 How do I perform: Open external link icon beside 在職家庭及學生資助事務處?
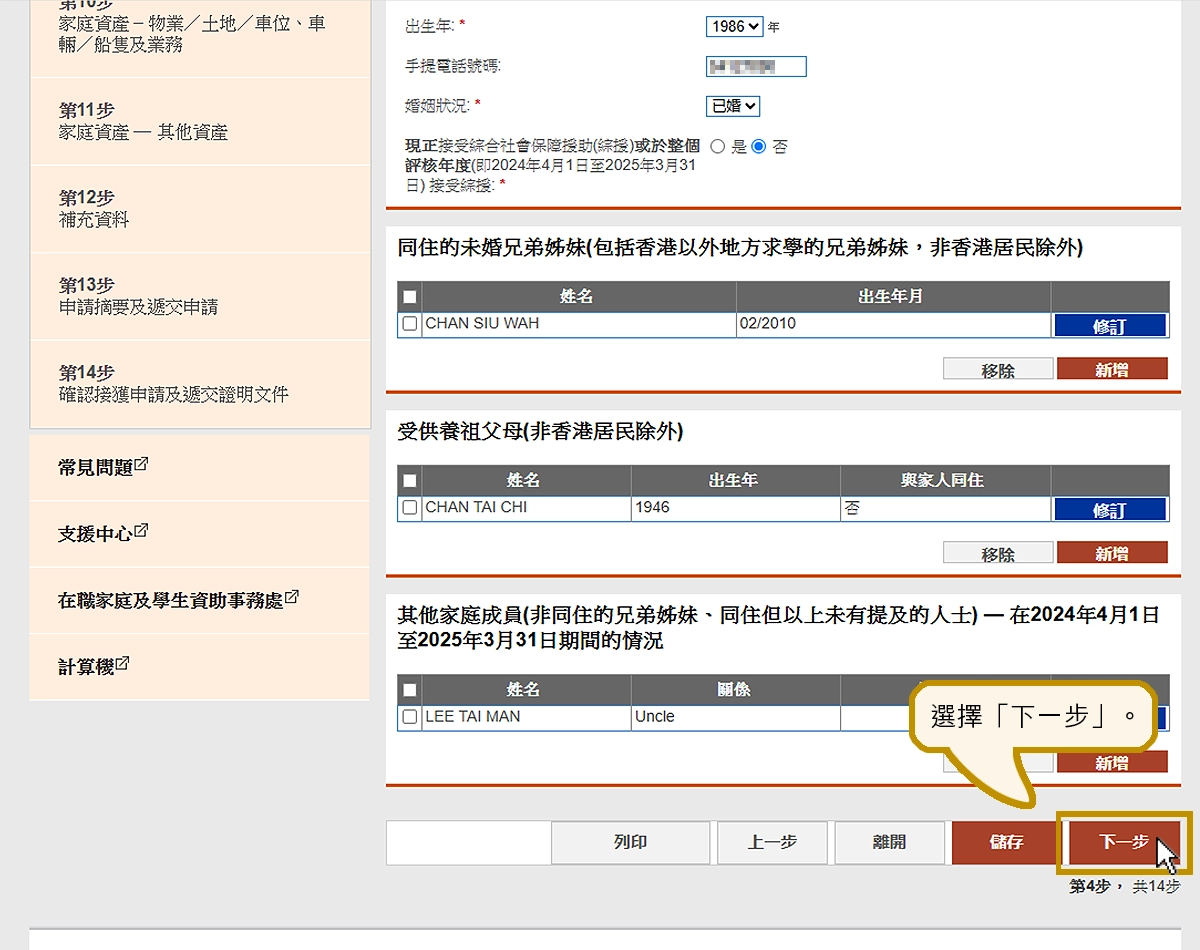pos(292,597)
